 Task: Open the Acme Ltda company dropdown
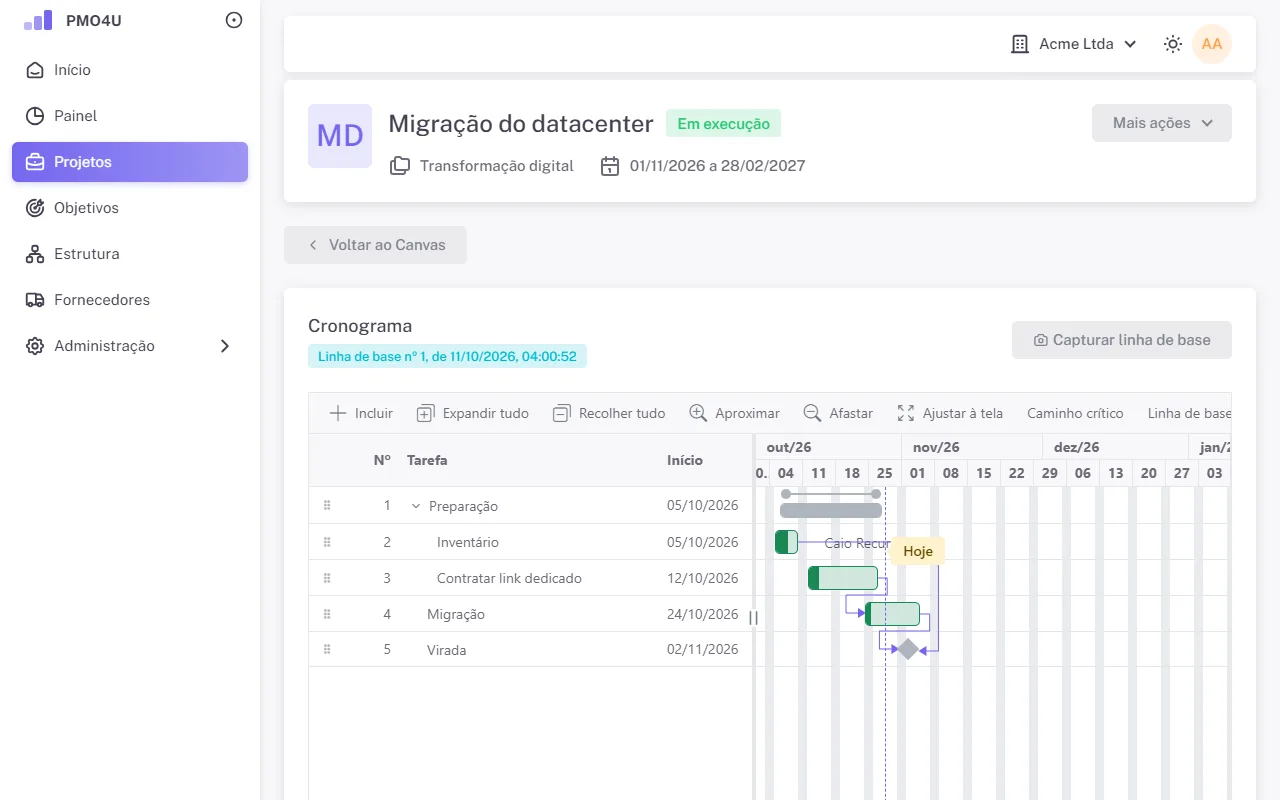1074,44
